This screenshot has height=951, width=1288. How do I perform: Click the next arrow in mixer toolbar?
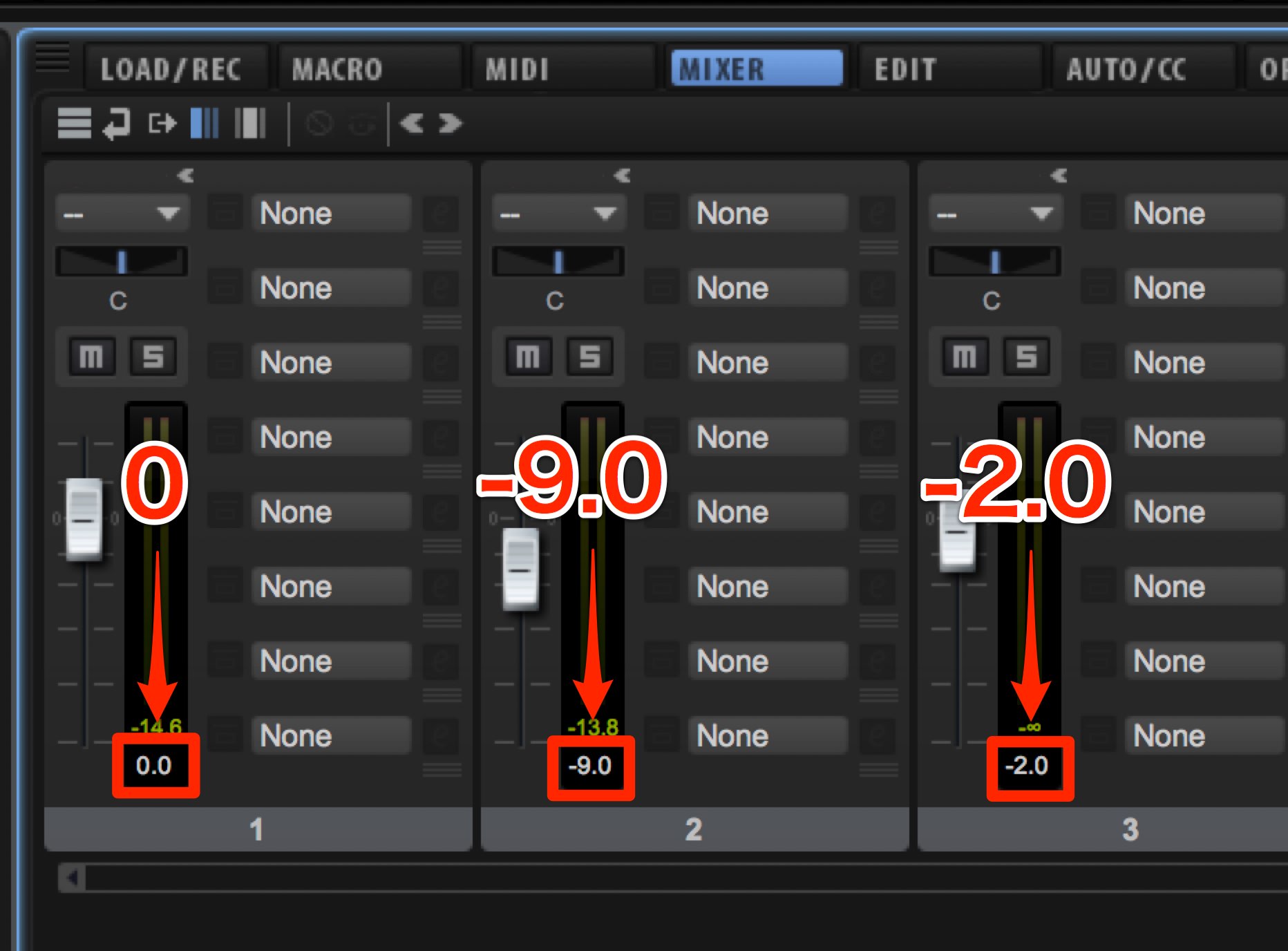[450, 124]
